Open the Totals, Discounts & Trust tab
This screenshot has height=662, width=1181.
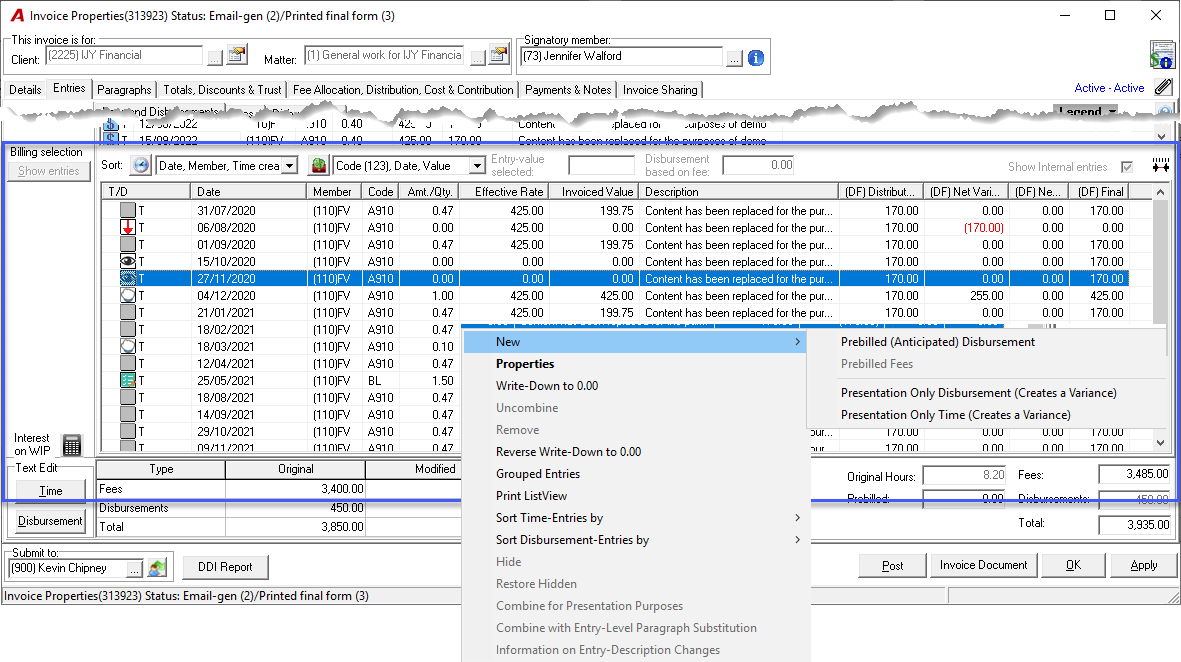coord(222,90)
